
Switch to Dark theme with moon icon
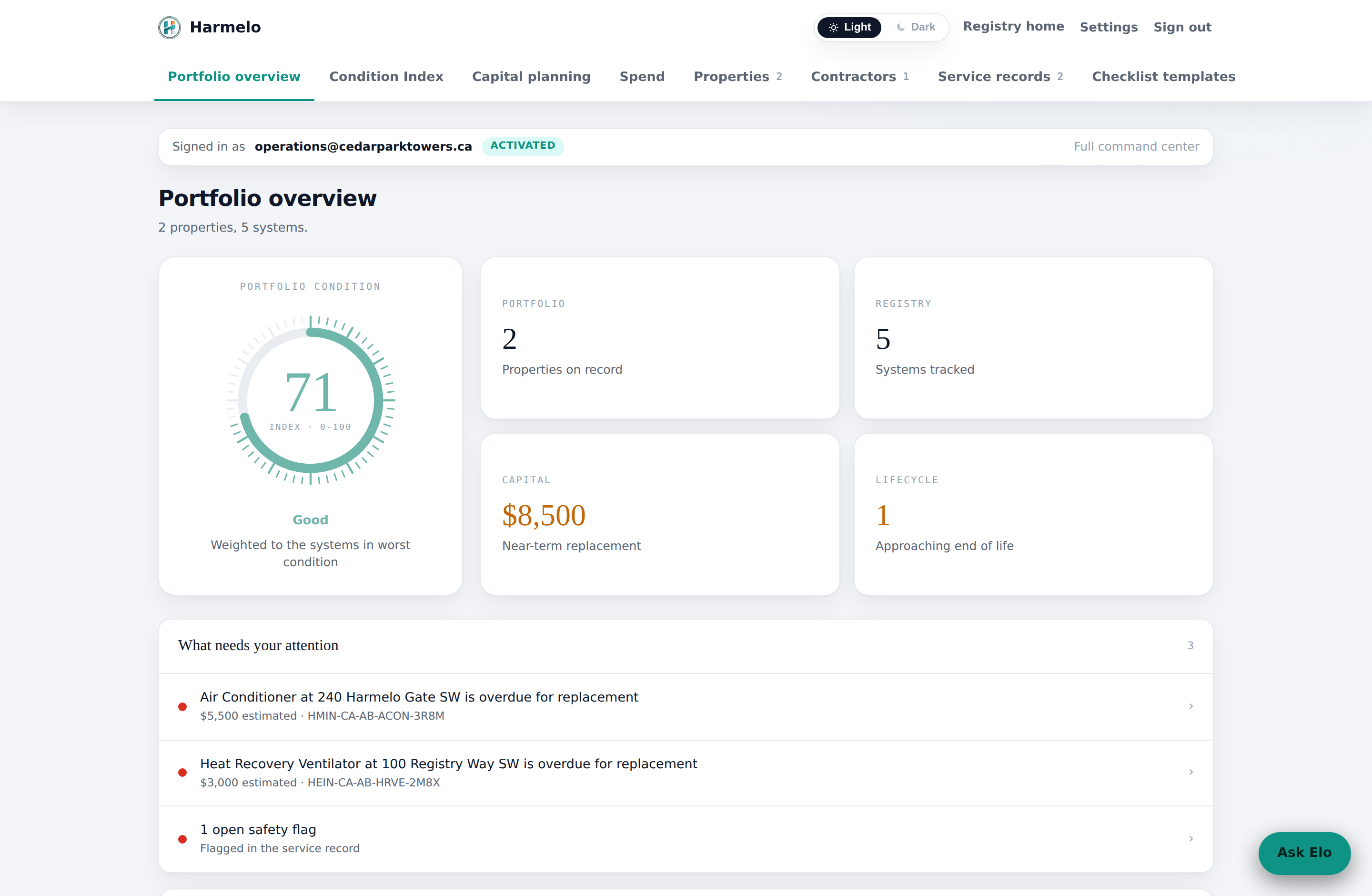point(916,27)
